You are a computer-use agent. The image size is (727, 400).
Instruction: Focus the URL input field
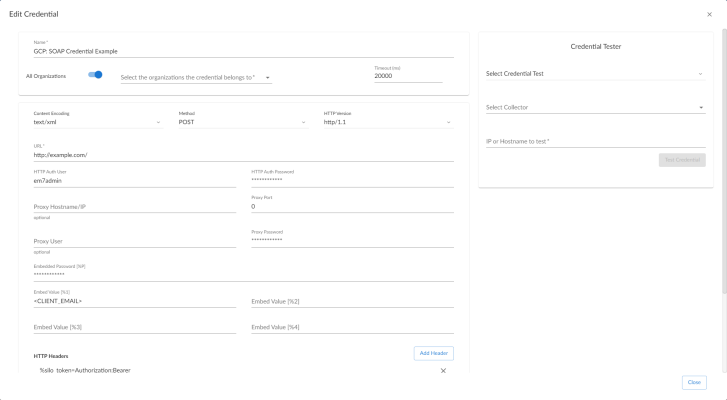tap(242, 155)
